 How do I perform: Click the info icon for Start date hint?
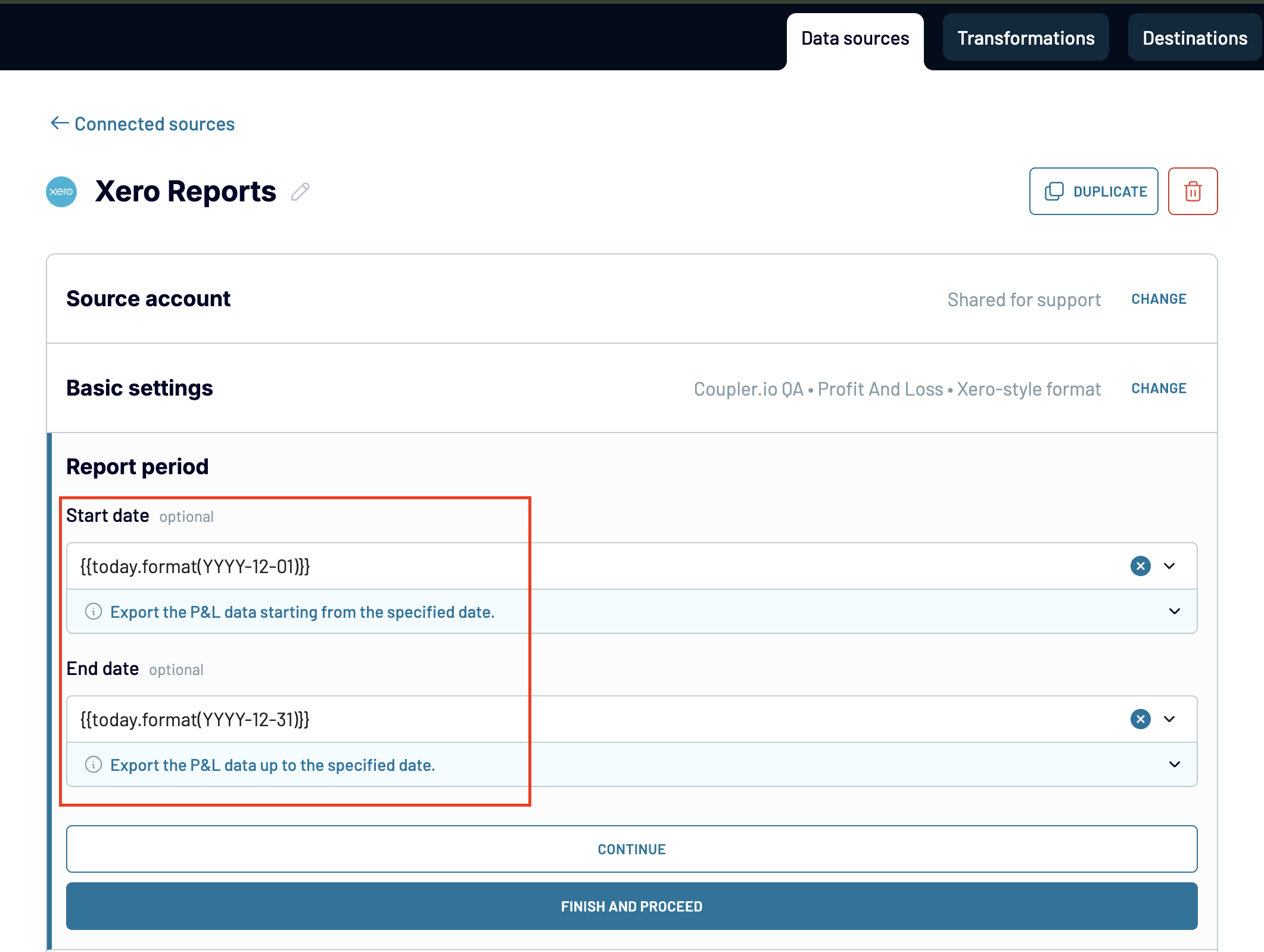point(94,611)
